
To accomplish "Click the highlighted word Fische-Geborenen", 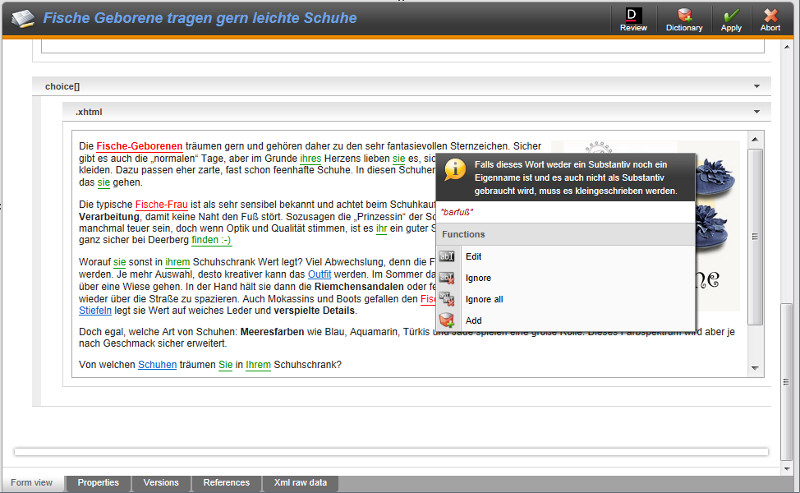I will tap(139, 146).
